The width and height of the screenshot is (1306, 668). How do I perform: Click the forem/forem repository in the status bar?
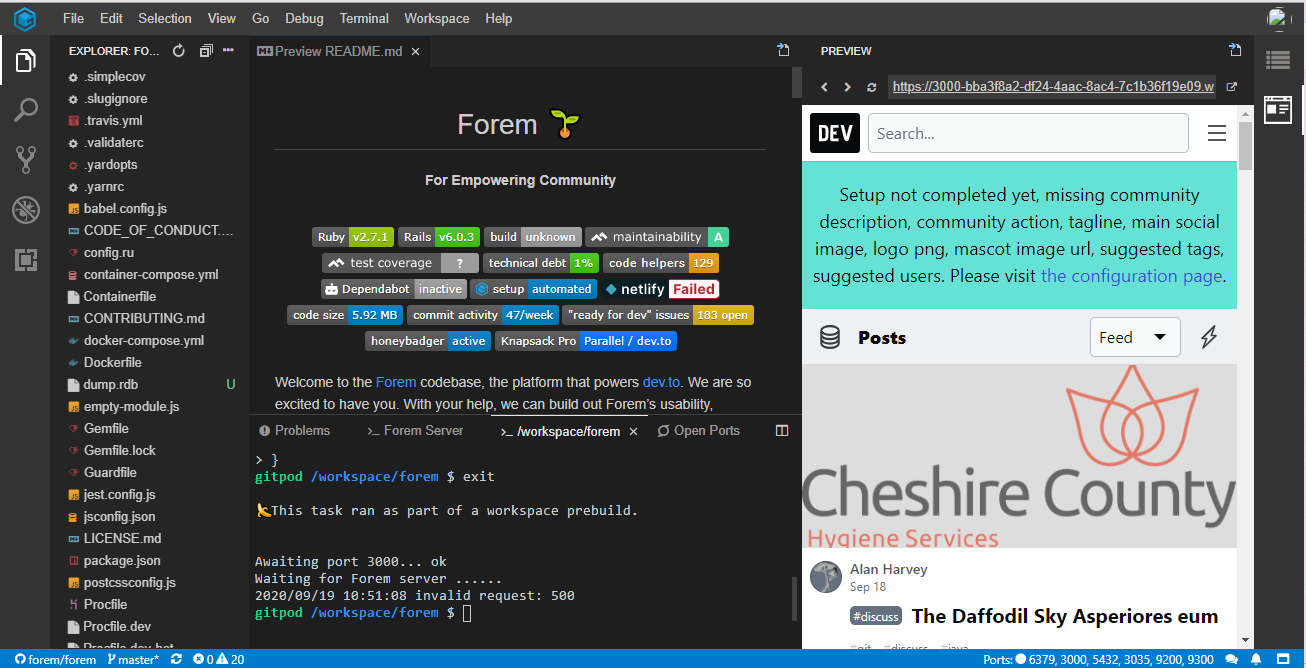pyautogui.click(x=55, y=659)
